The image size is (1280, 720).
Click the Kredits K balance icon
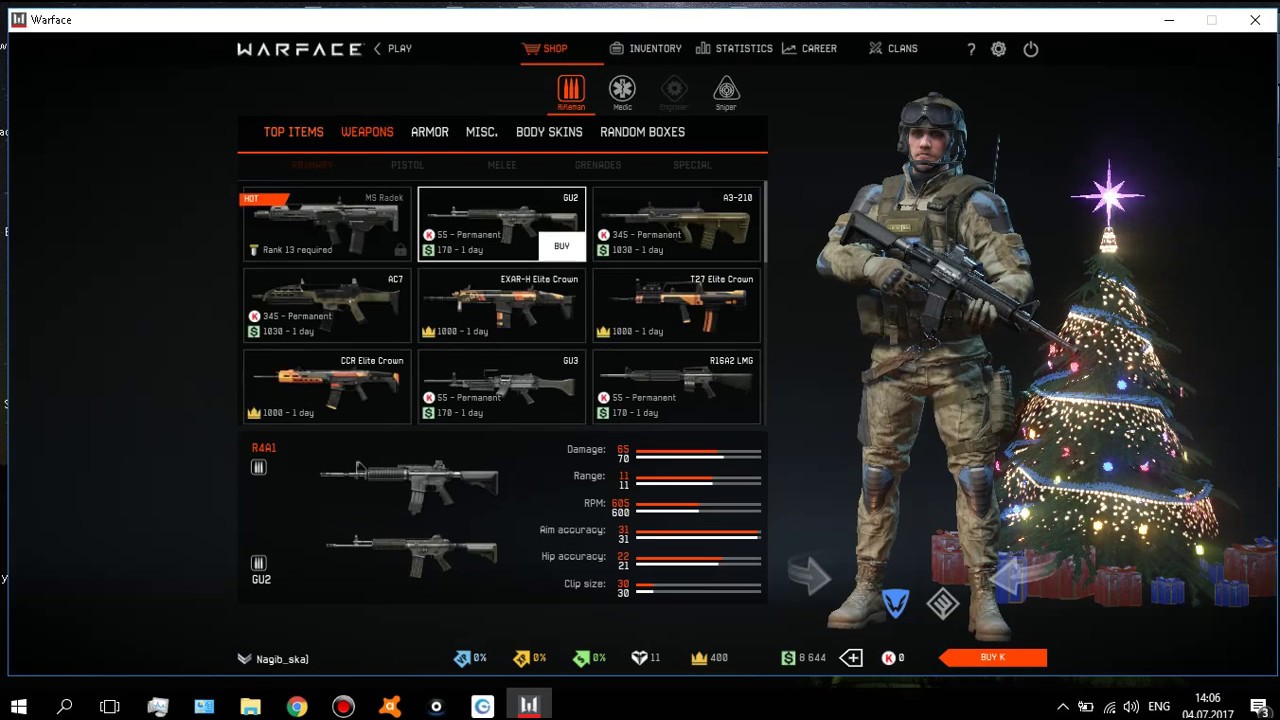click(x=887, y=658)
